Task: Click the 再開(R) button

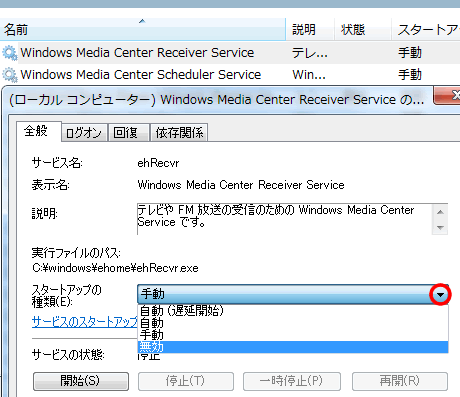Action: 400,381
